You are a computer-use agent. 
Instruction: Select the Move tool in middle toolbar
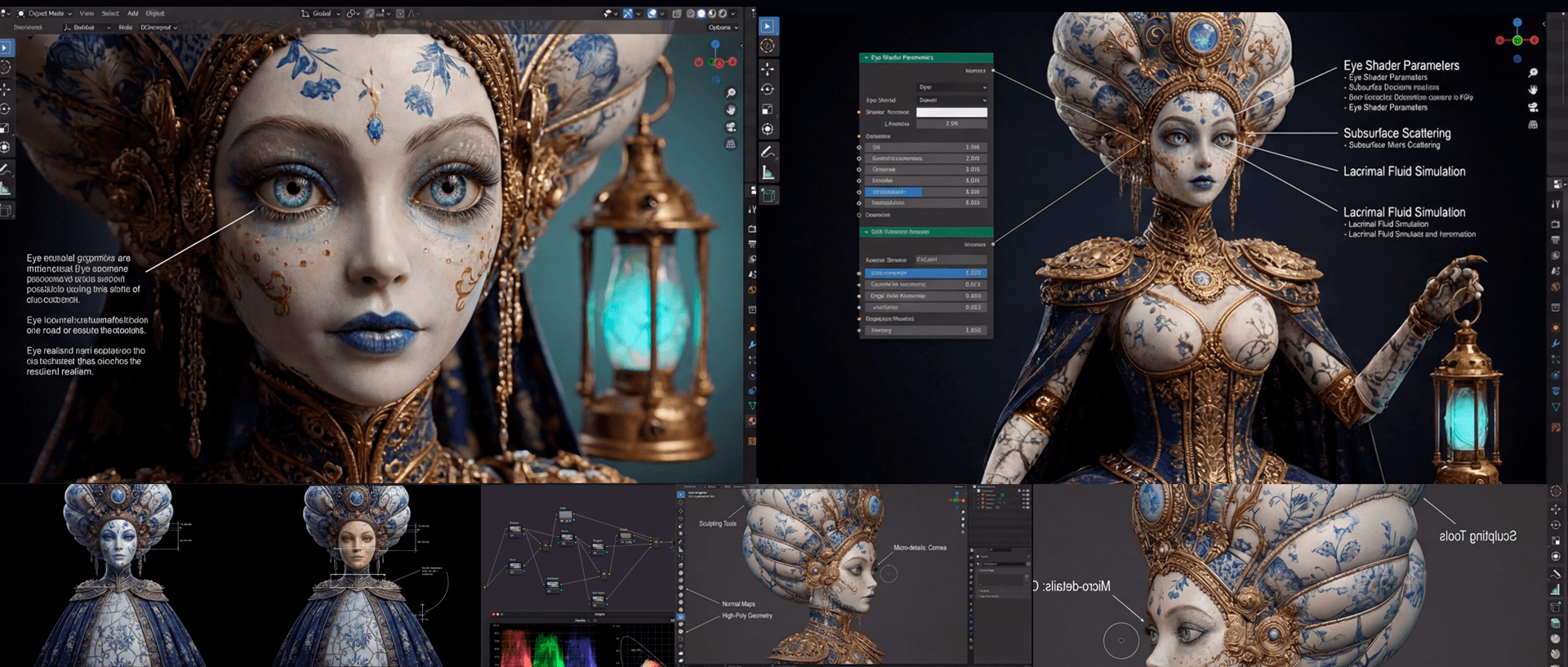coord(768,69)
